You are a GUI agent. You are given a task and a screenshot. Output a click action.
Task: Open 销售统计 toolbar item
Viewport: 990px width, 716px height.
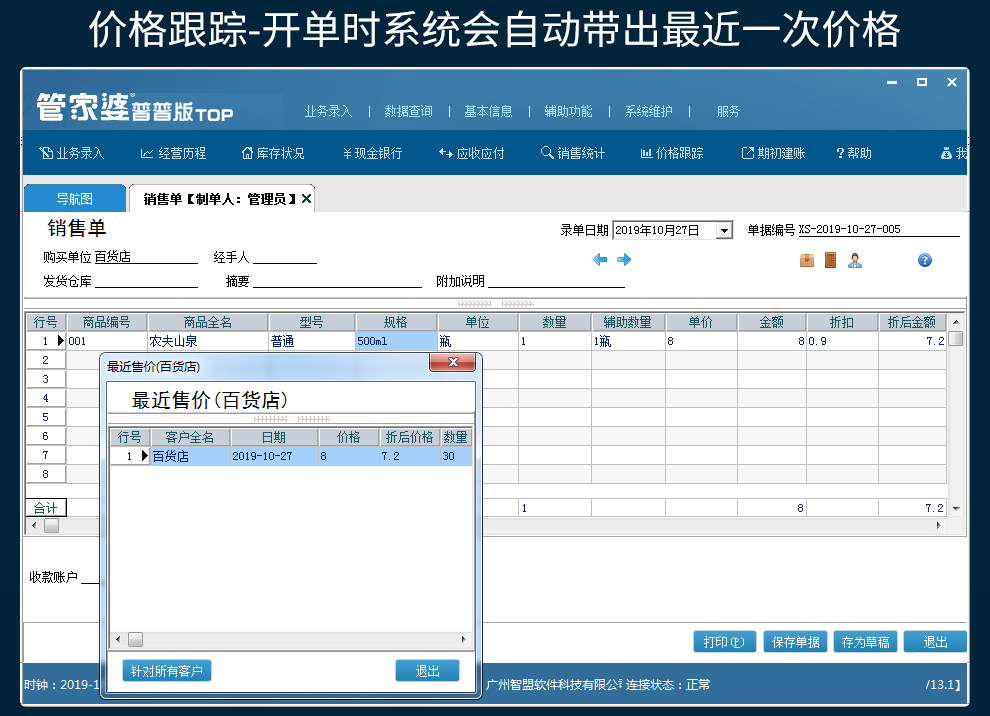point(573,153)
